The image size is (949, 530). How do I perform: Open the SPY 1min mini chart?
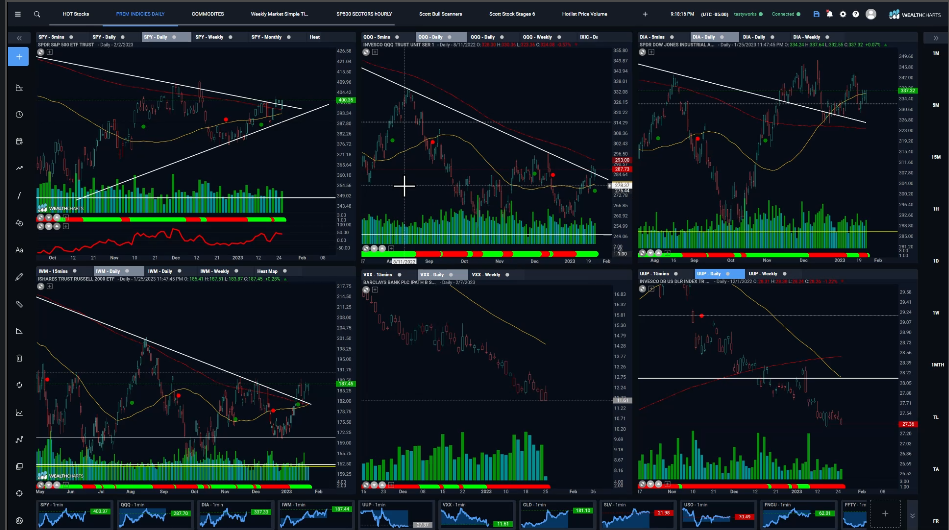[73, 514]
